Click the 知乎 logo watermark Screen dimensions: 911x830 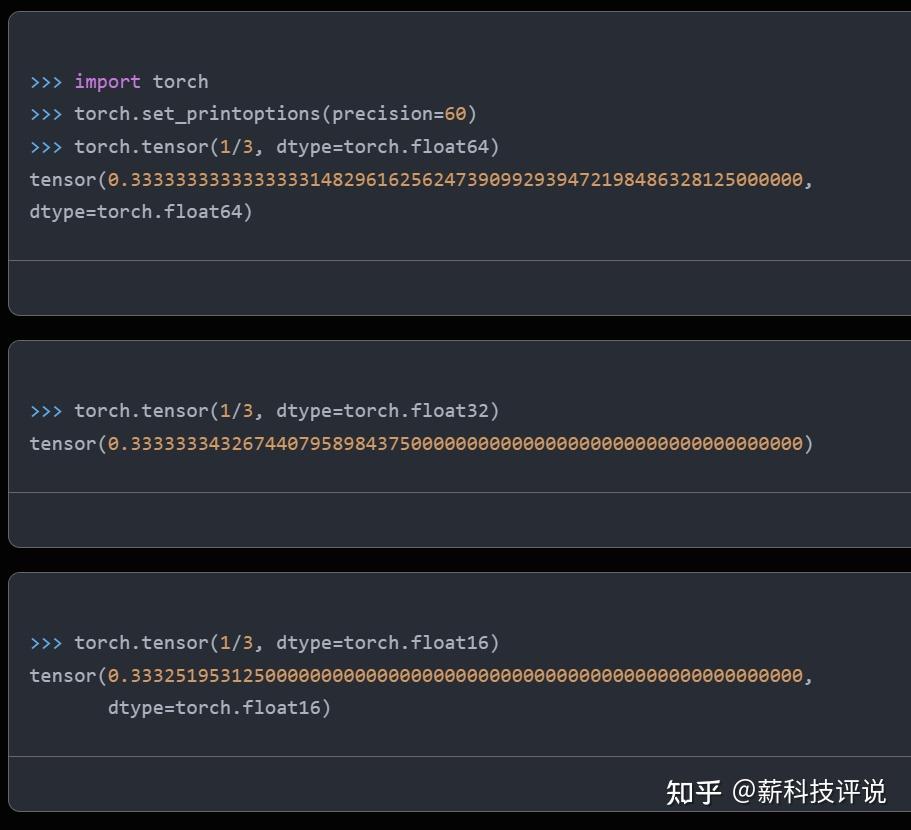click(x=693, y=792)
